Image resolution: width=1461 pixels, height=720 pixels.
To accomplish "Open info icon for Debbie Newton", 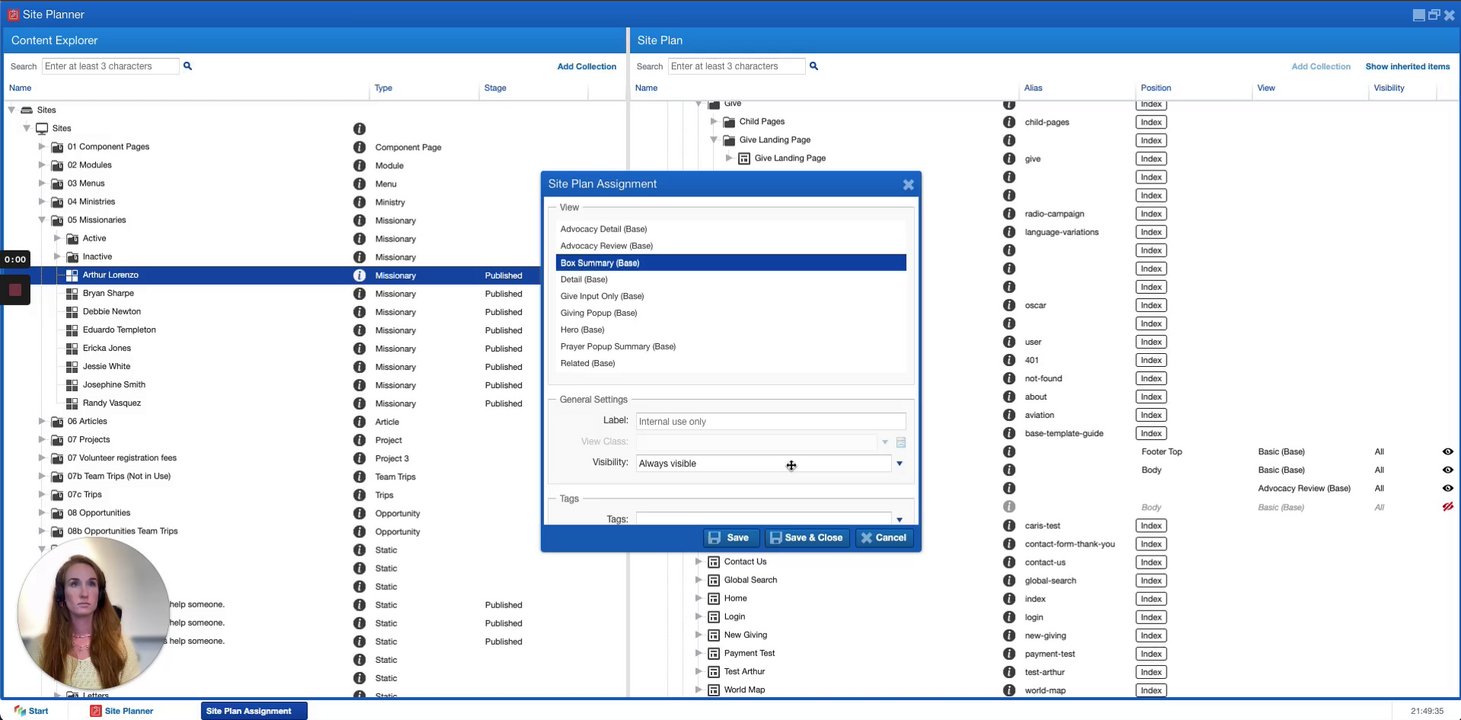I will (x=359, y=312).
